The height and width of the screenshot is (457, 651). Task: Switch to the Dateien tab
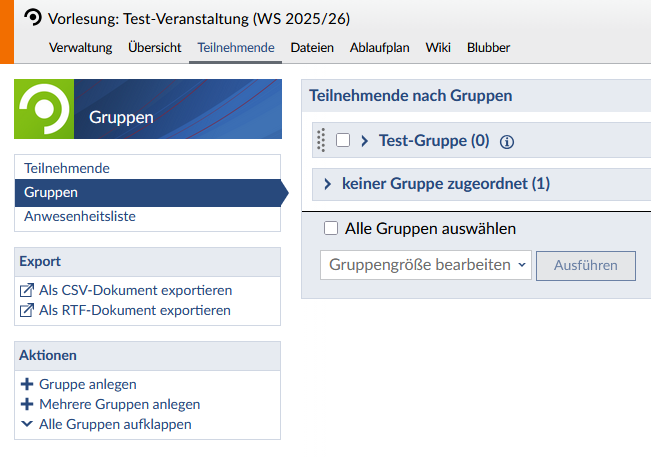coord(312,47)
